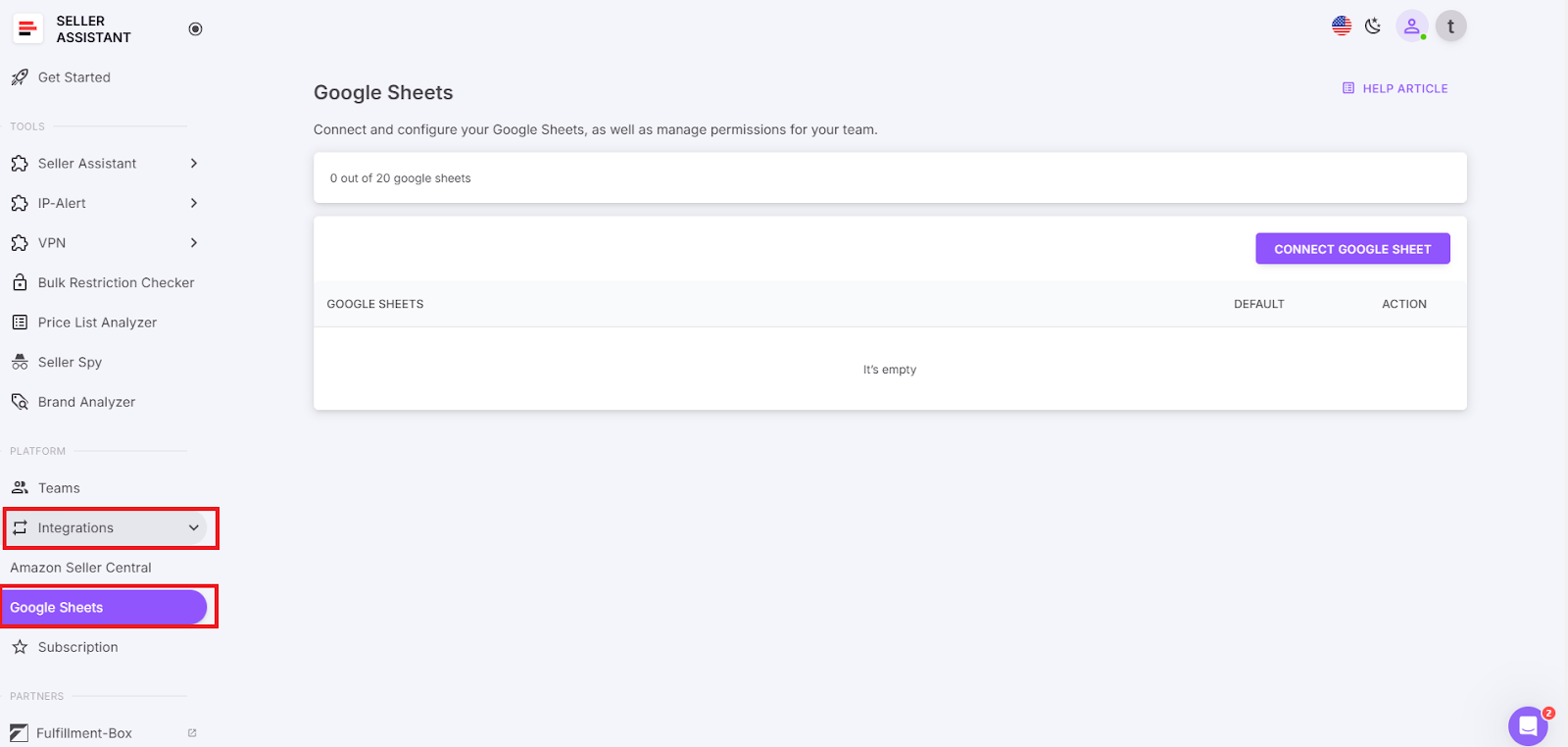Collapse the sidebar with the circle icon
1568x747 pixels.
click(195, 28)
